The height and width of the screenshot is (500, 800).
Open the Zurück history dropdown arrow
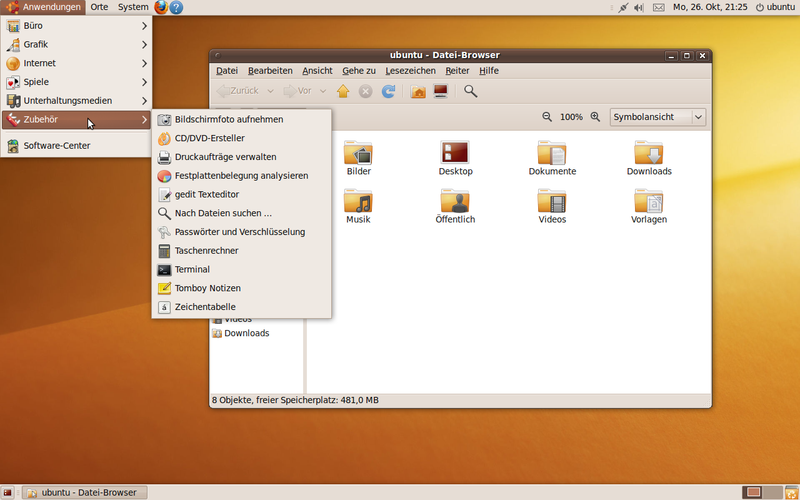point(270,91)
